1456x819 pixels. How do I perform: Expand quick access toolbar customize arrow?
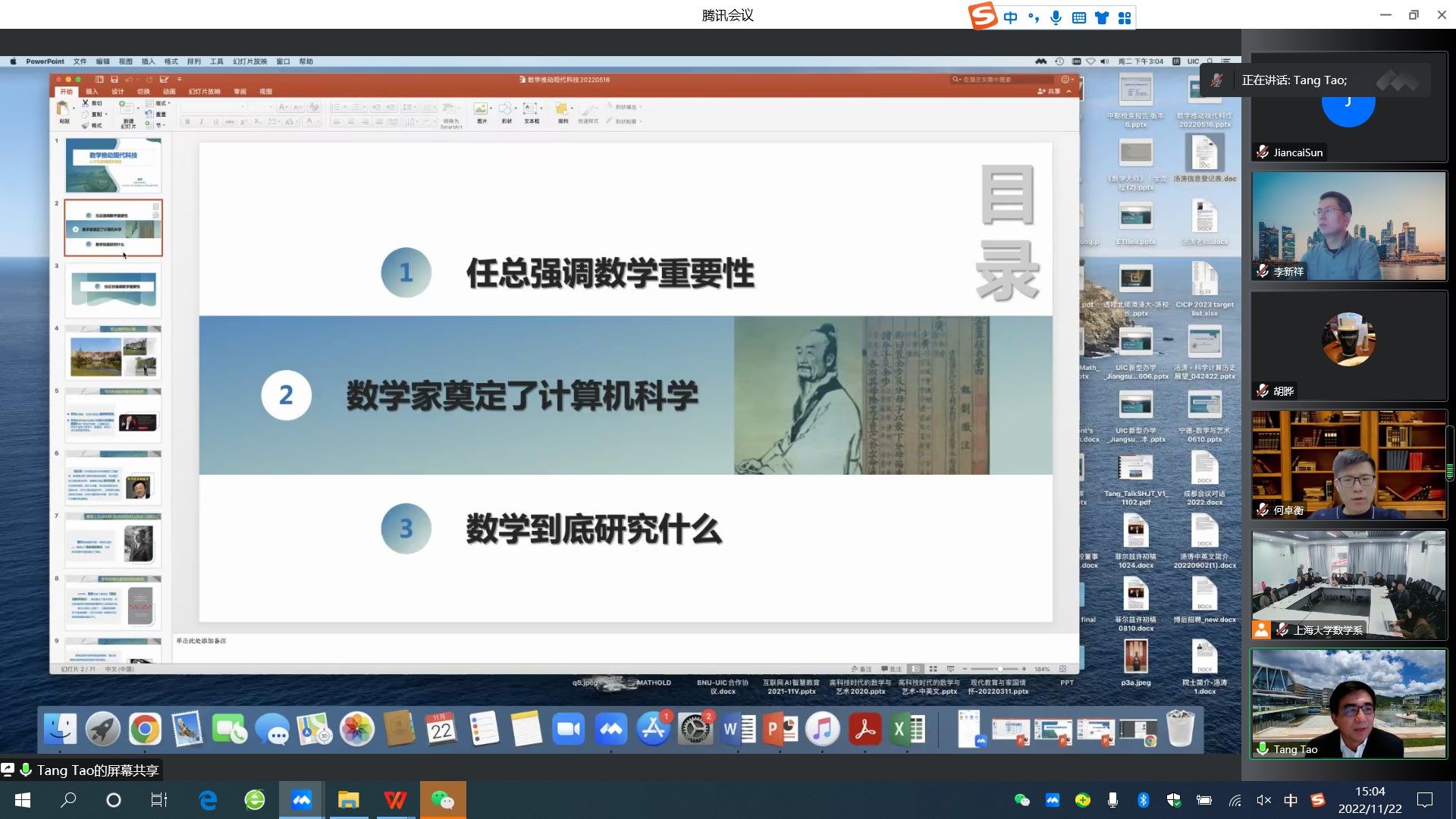pos(180,79)
